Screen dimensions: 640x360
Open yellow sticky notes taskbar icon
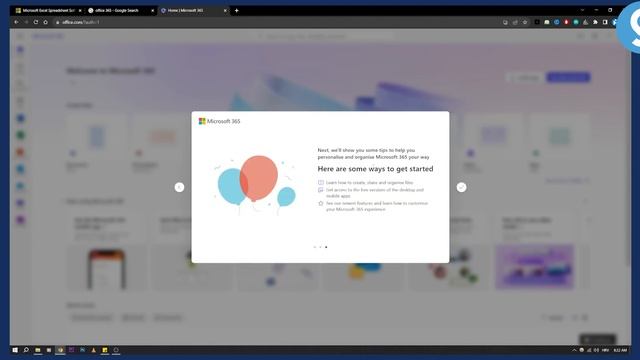coord(105,350)
